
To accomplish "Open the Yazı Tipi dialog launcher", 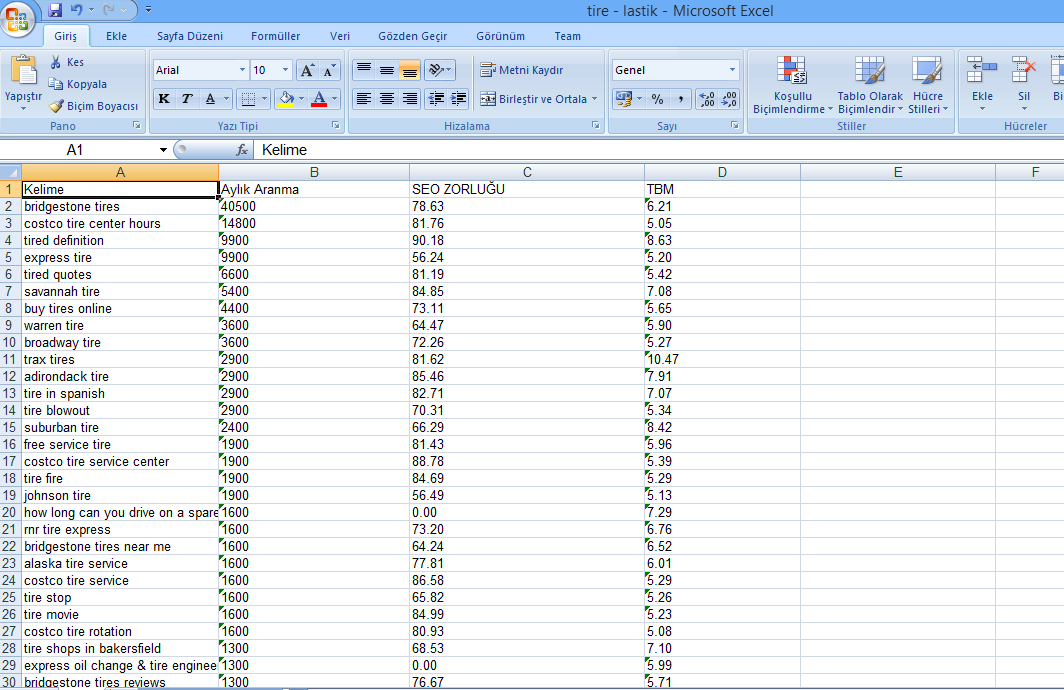I will (336, 126).
